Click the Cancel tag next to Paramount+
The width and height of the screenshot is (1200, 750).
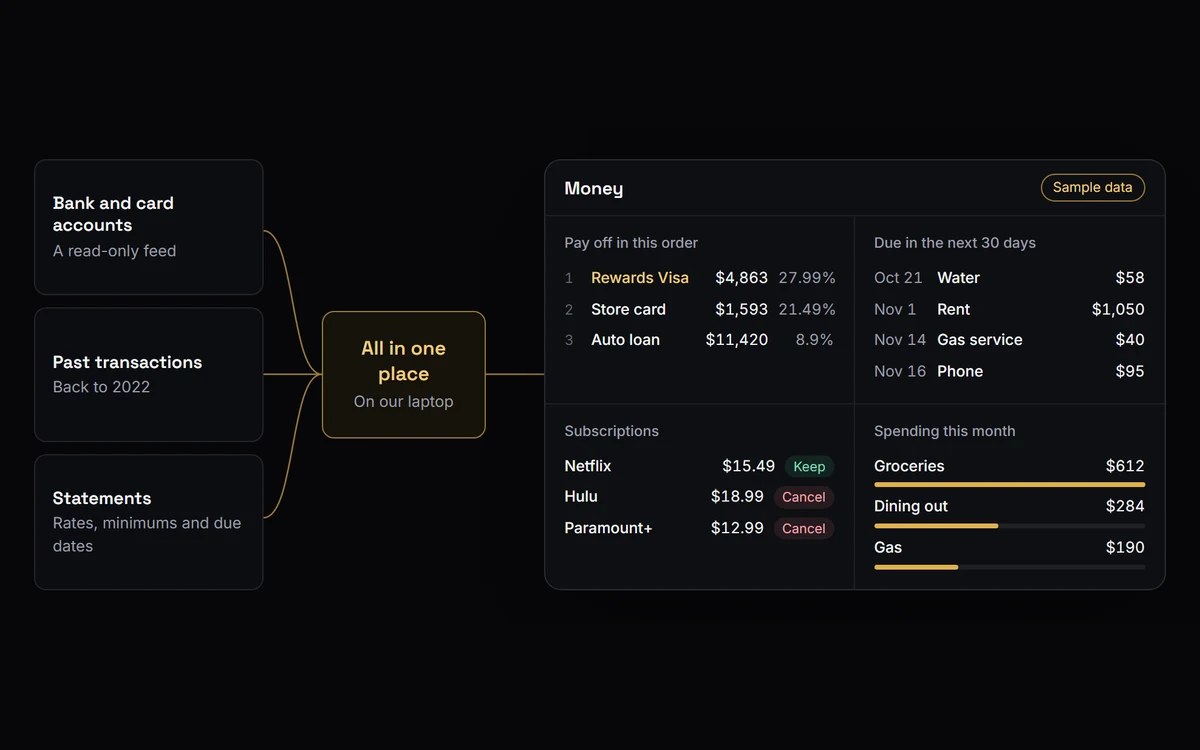pyautogui.click(x=803, y=528)
